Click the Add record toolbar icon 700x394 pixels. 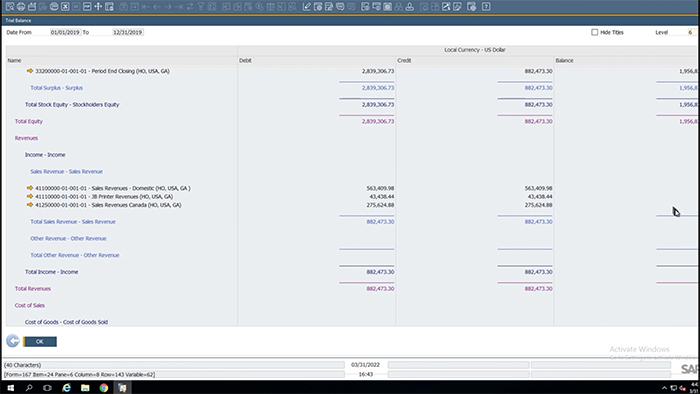point(134,7)
